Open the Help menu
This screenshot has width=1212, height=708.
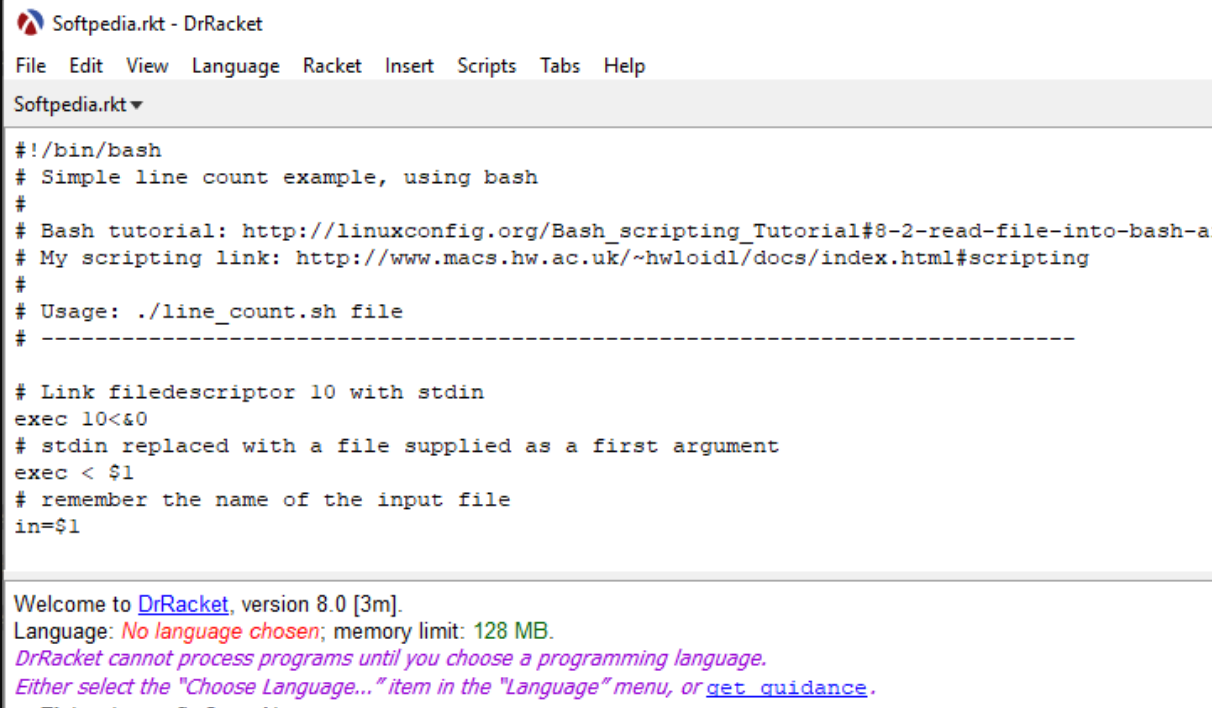coord(624,66)
